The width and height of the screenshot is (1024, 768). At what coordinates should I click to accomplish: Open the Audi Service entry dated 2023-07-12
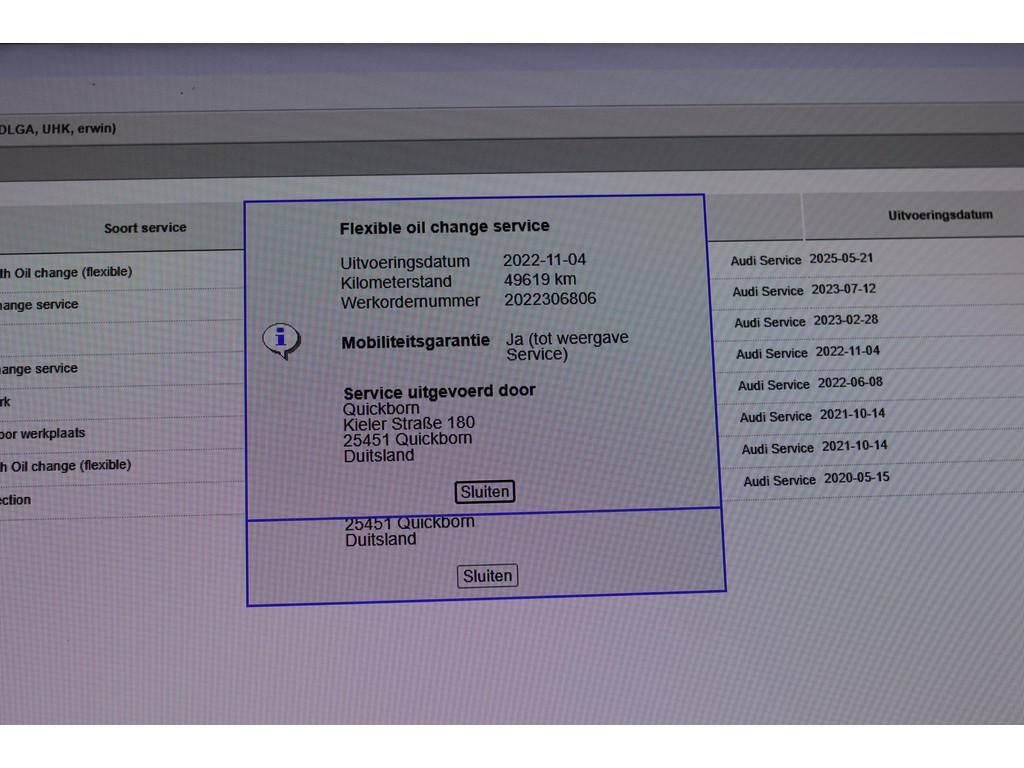click(803, 290)
